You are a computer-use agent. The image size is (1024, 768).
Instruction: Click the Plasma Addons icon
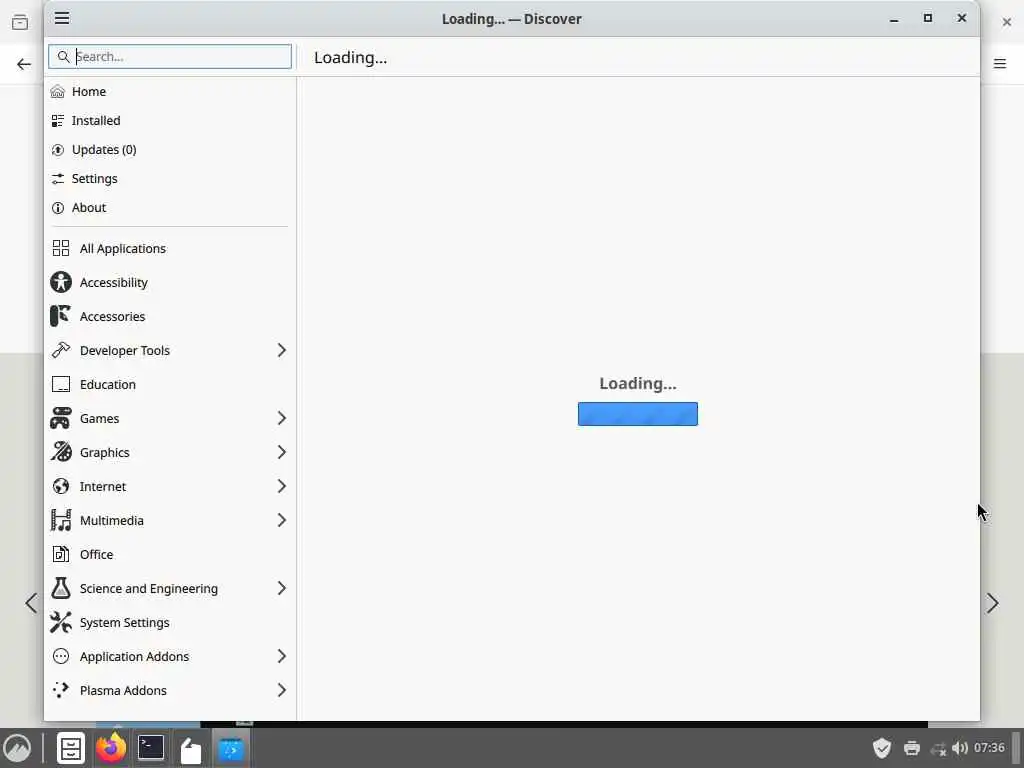coord(61,690)
